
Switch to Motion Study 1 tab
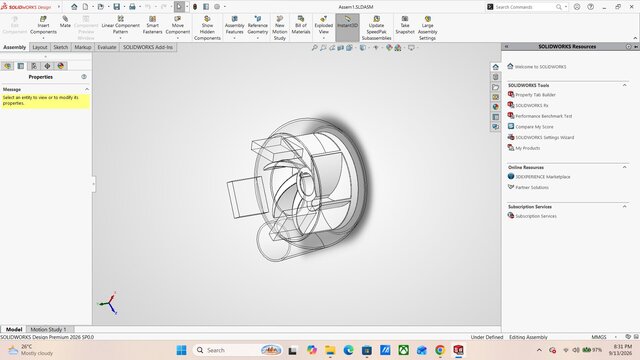pos(48,329)
